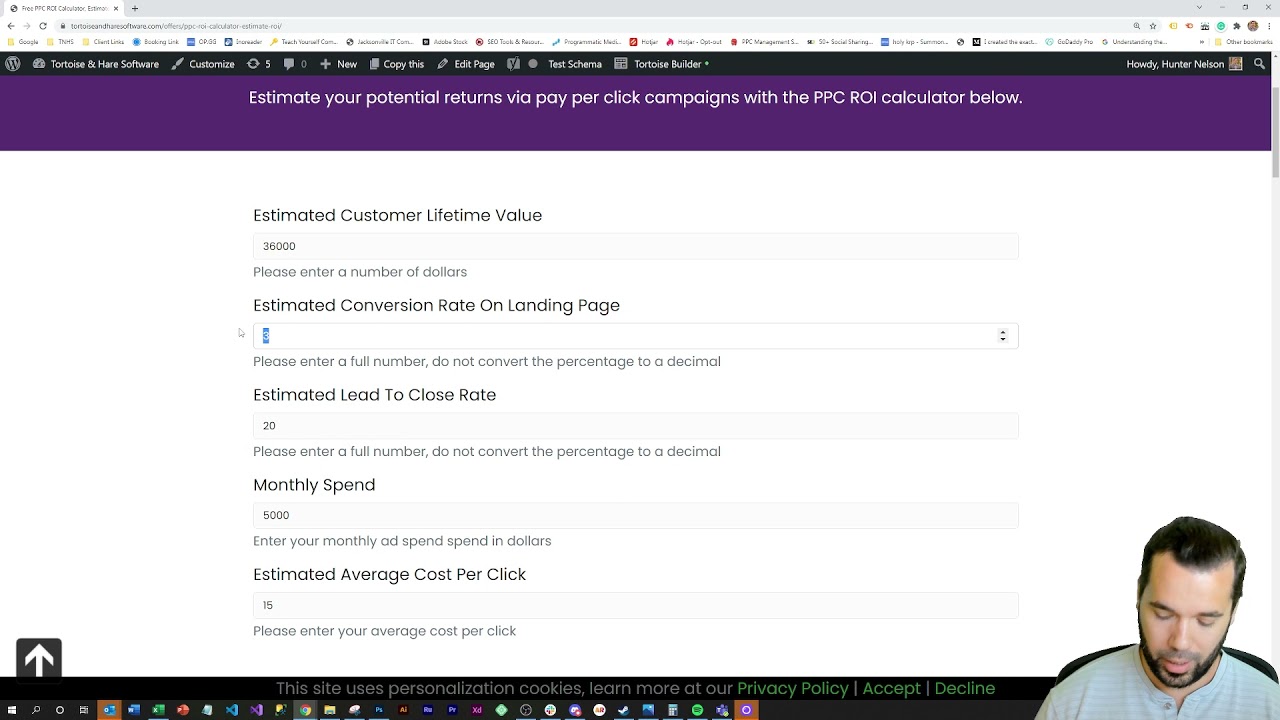1280x720 pixels.
Task: Click the scroll-to-top arrow button
Action: [x=39, y=659]
